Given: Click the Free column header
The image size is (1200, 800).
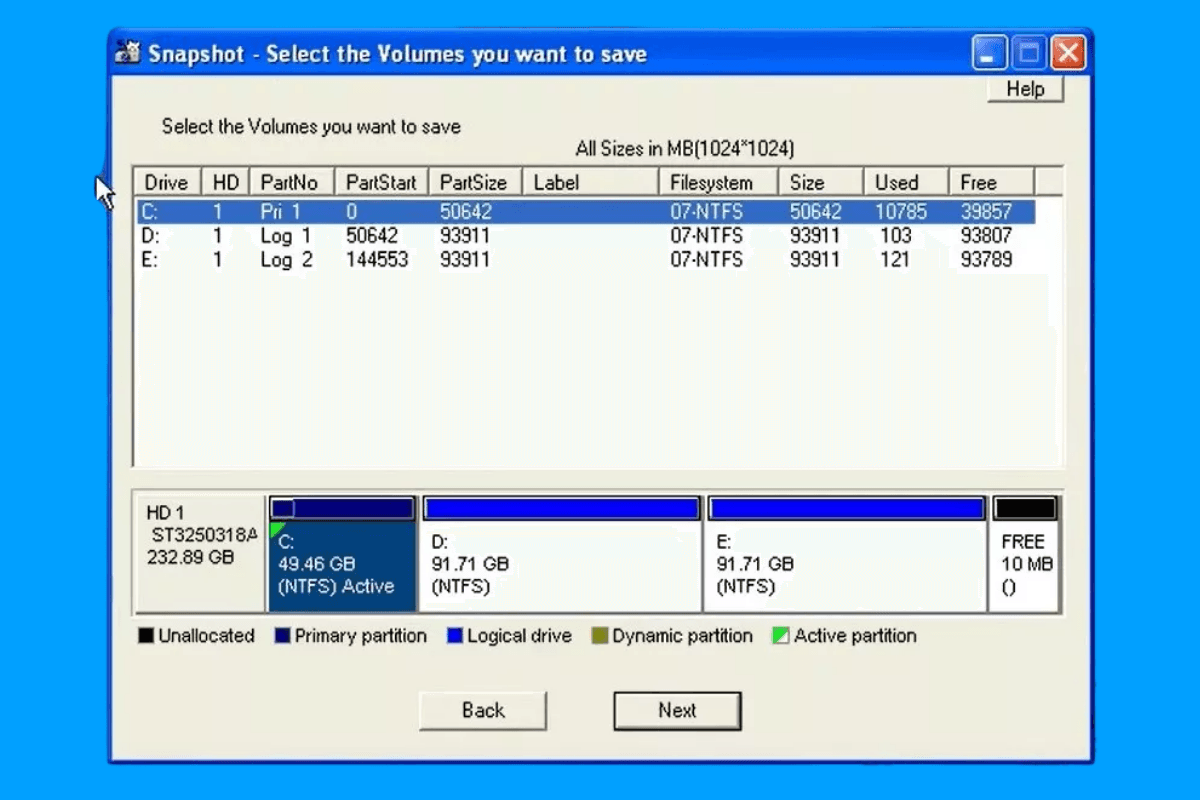Looking at the screenshot, I should pos(991,182).
